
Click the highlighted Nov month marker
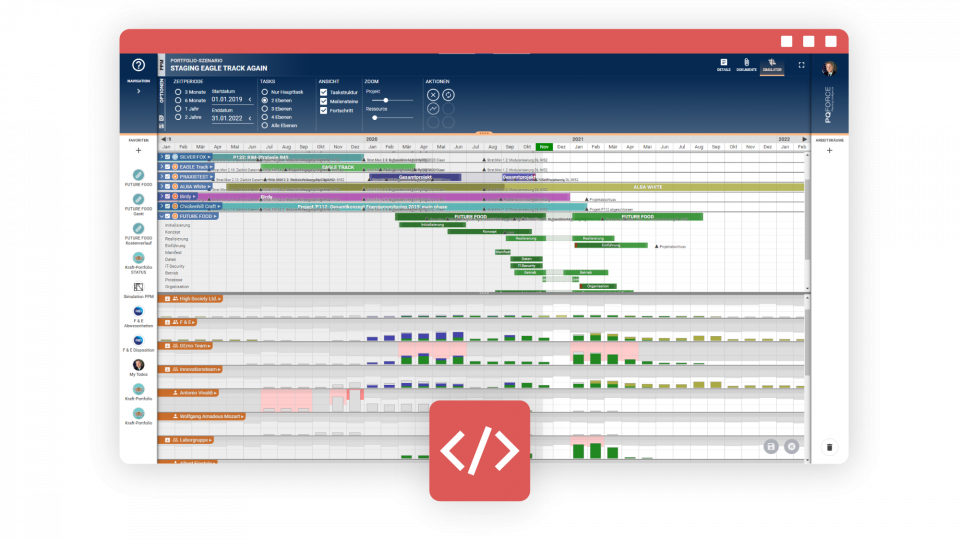[x=544, y=147]
